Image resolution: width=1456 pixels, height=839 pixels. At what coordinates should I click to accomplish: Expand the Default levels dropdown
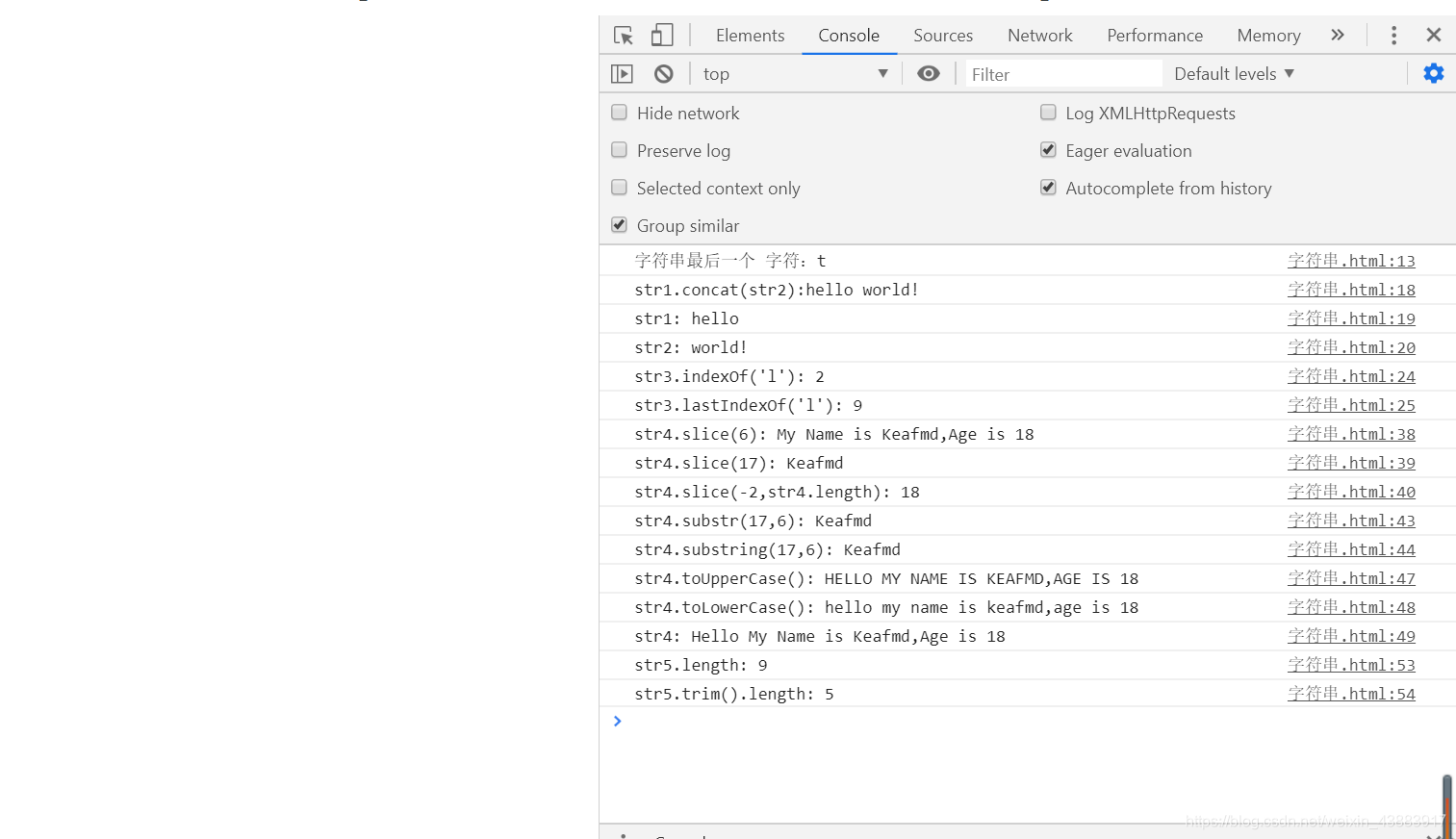pos(1235,74)
